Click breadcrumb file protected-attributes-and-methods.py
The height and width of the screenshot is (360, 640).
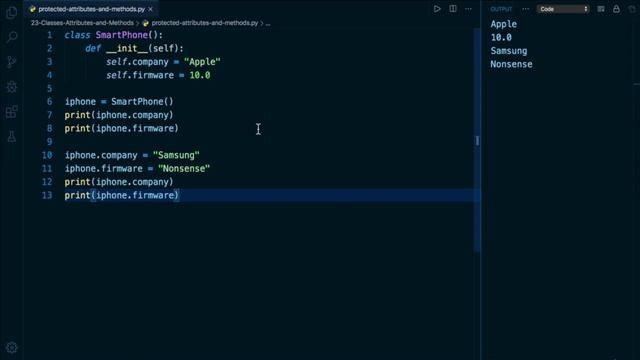(x=204, y=23)
